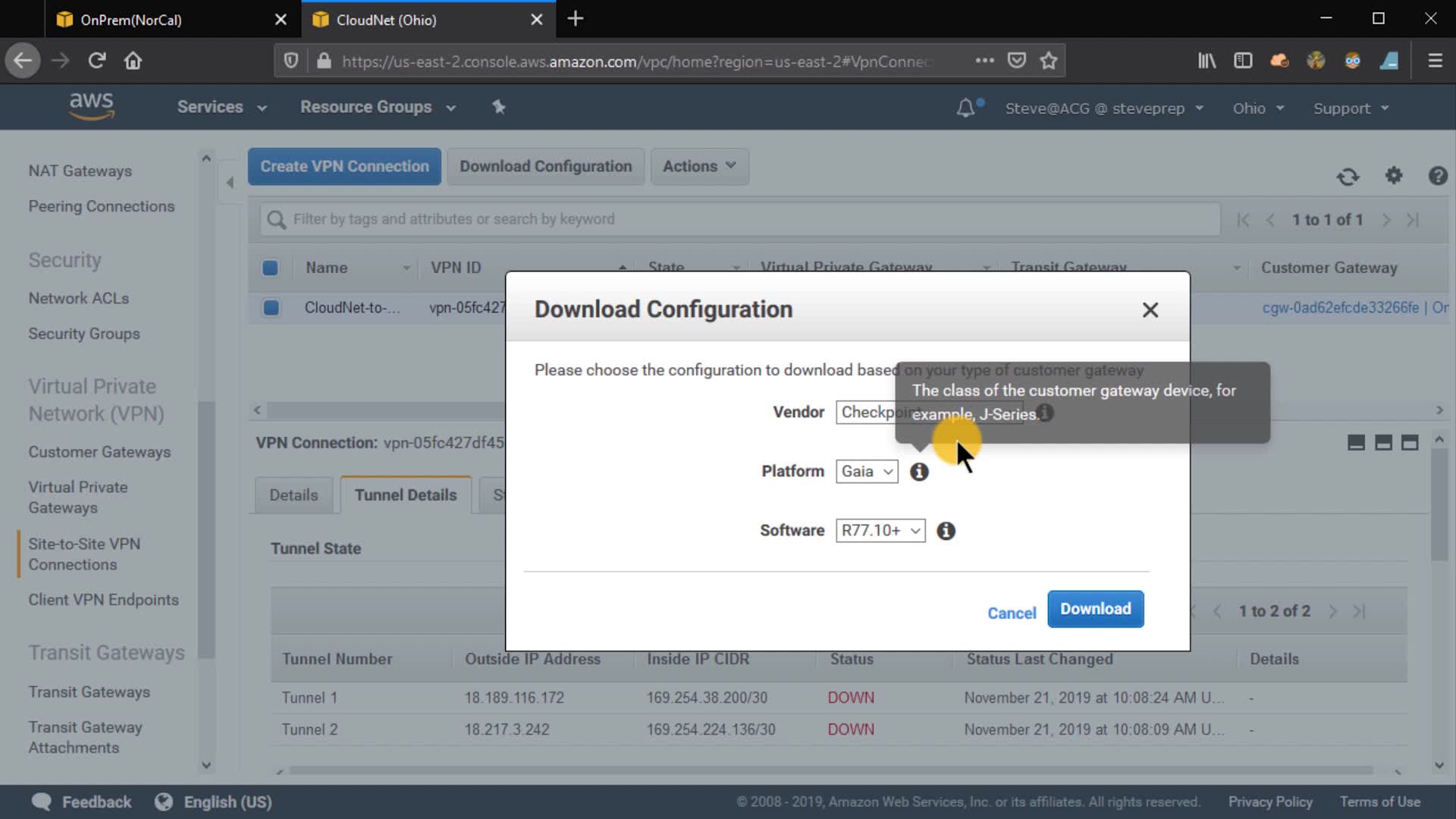Click the Software info icon

[x=946, y=531]
